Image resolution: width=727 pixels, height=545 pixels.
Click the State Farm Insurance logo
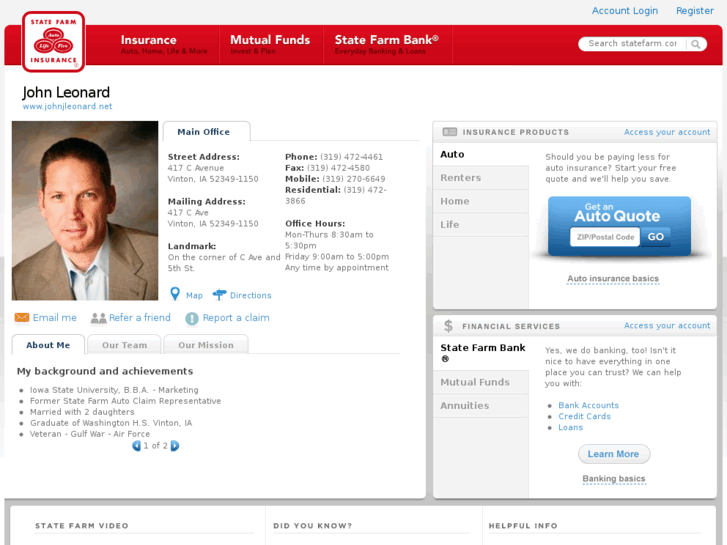(x=53, y=42)
